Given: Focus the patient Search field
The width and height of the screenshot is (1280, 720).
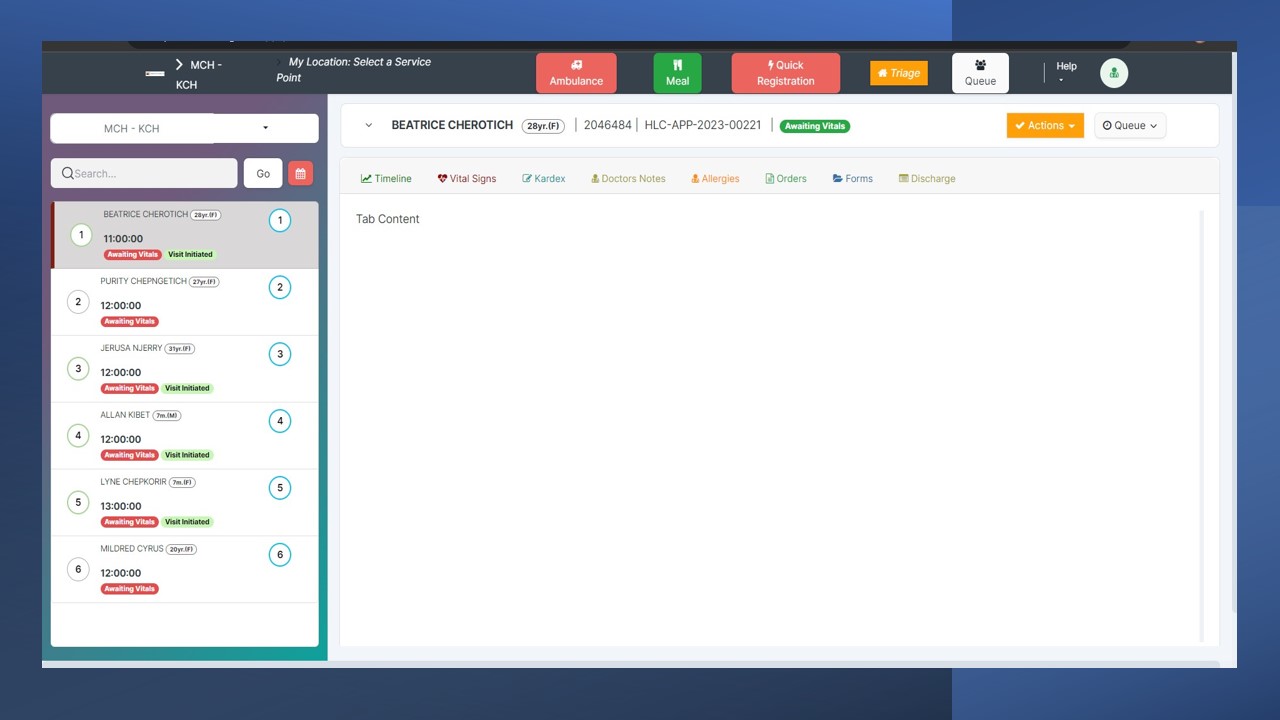Looking at the screenshot, I should tap(144, 173).
